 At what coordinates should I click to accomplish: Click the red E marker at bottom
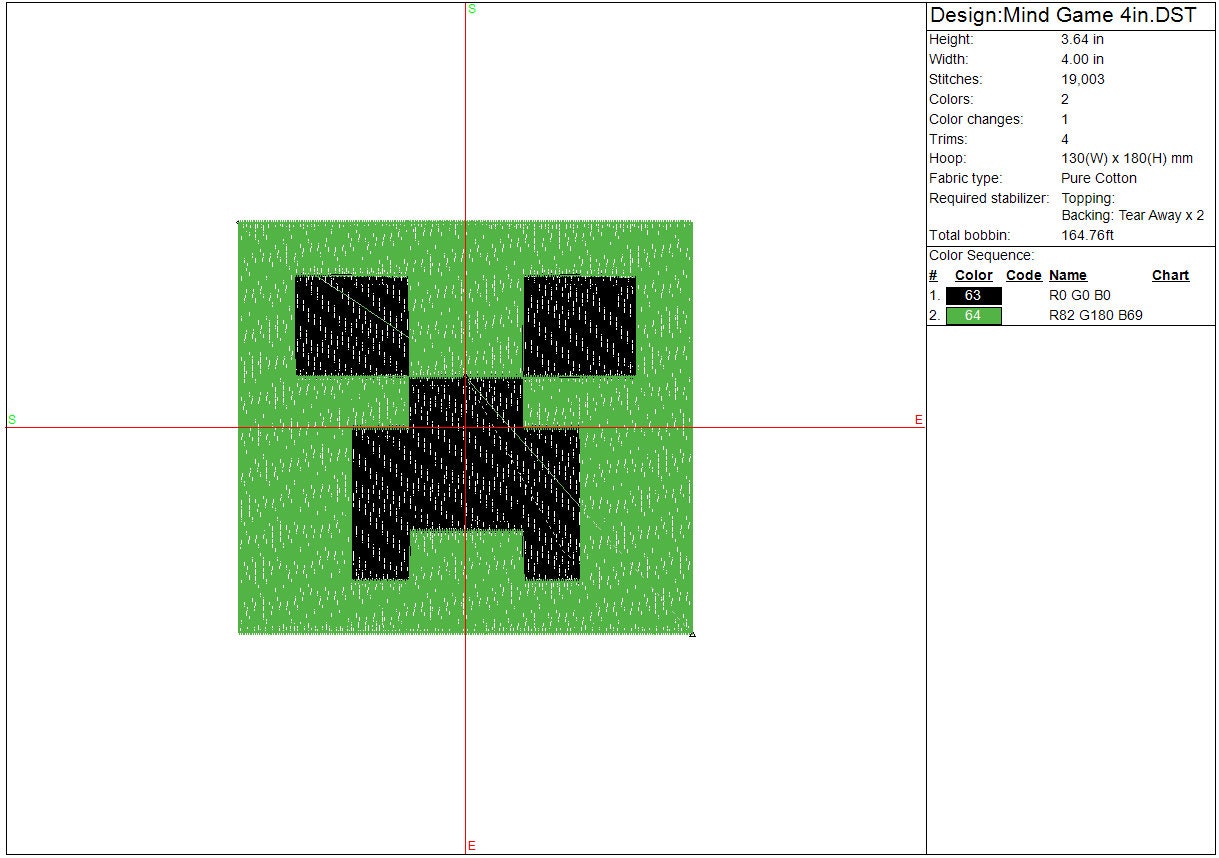click(472, 846)
